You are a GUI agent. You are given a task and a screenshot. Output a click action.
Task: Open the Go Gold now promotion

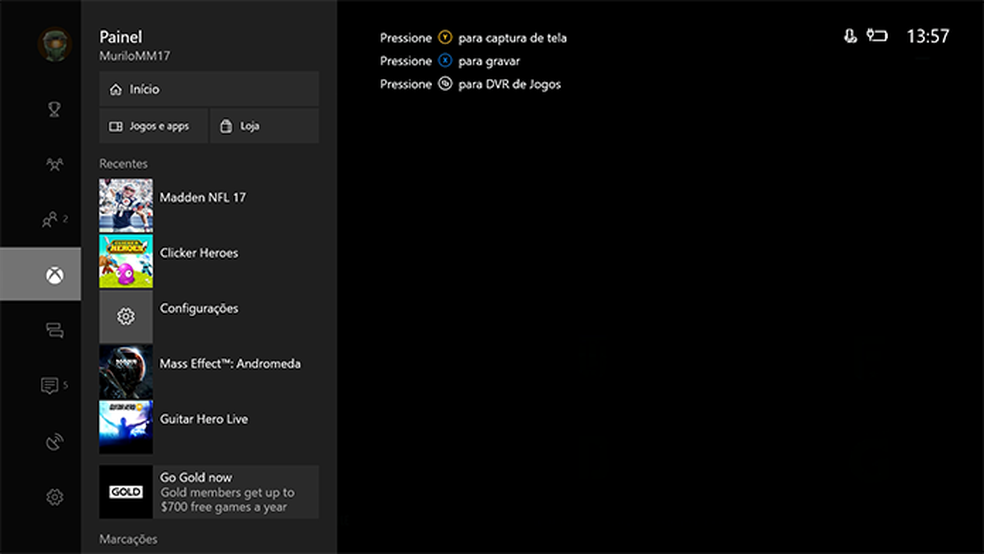pyautogui.click(x=209, y=492)
